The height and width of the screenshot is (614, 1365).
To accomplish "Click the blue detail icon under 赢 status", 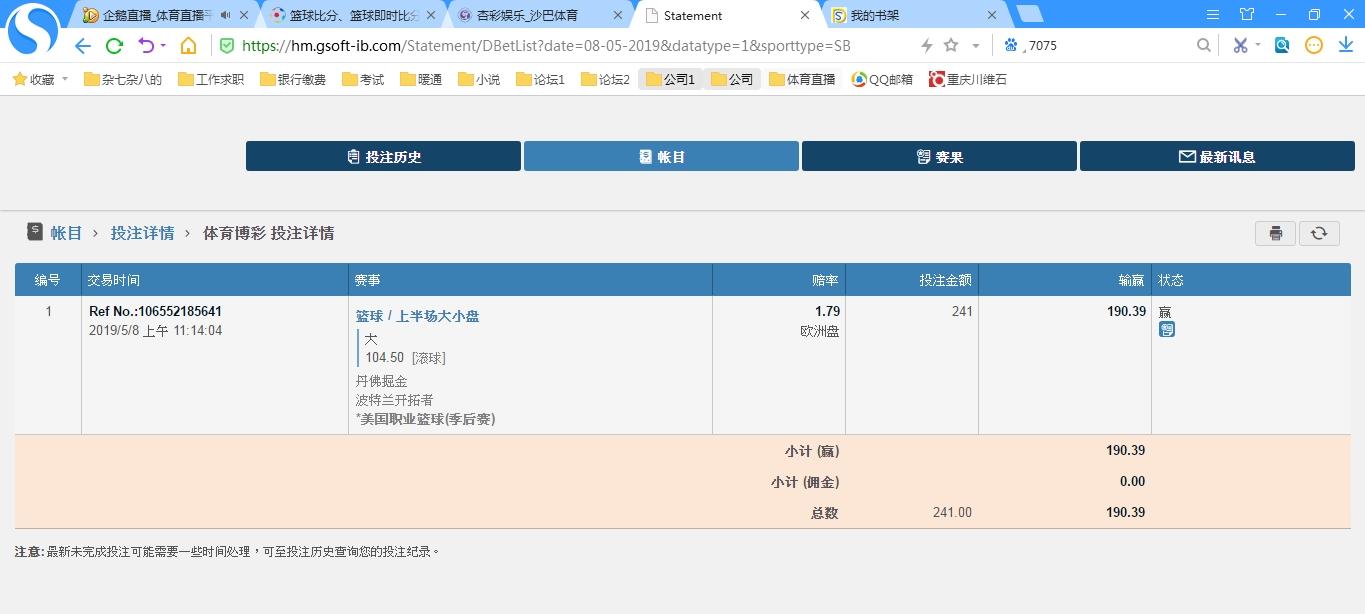I will (x=1167, y=329).
